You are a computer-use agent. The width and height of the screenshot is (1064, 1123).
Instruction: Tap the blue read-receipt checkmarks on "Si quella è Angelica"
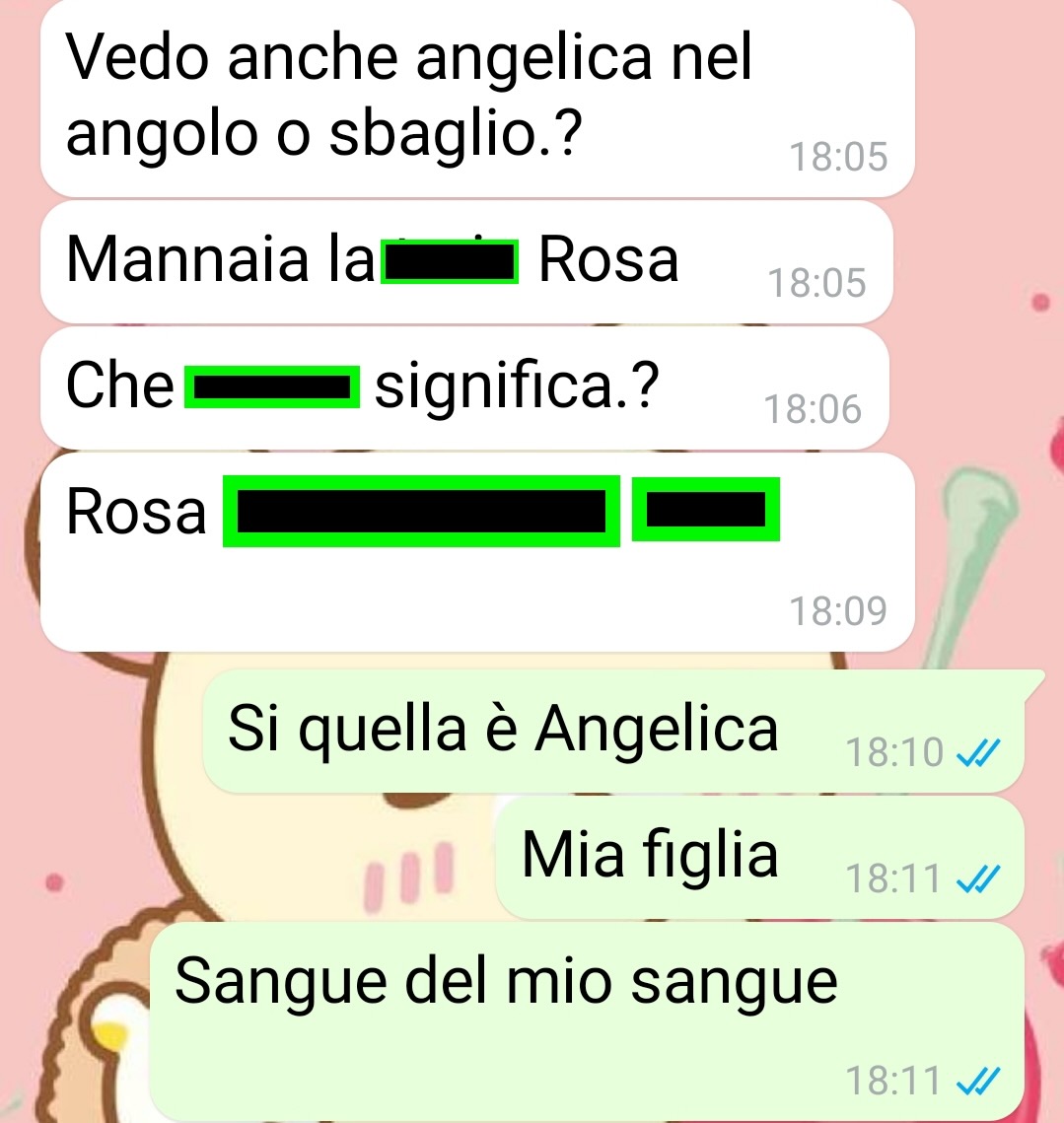pos(978,752)
